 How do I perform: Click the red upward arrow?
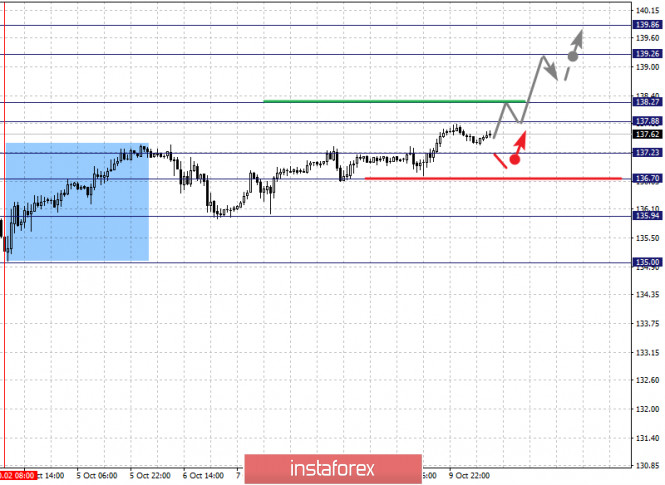(520, 142)
